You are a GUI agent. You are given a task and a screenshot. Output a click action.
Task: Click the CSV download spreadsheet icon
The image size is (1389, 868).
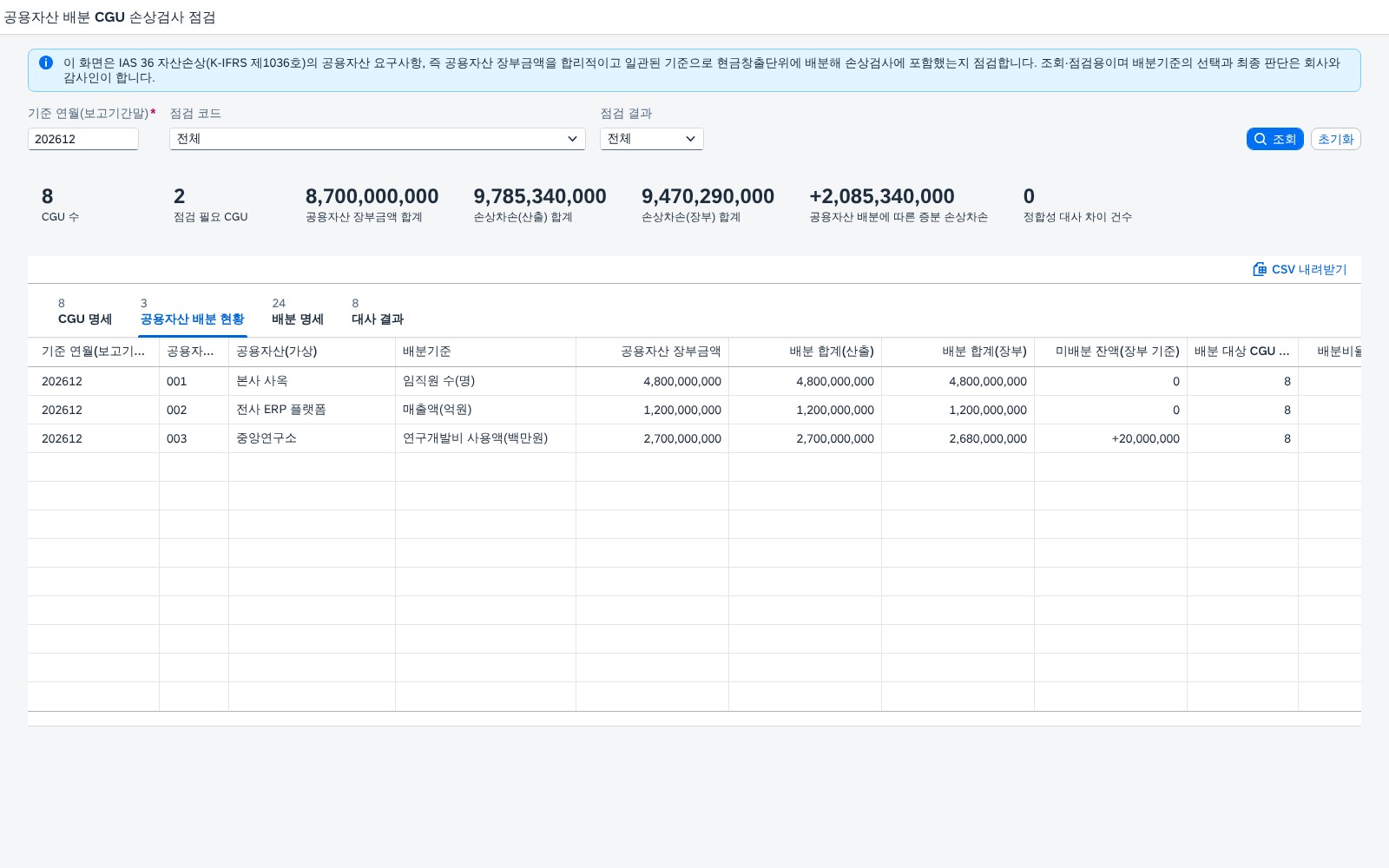(1260, 269)
